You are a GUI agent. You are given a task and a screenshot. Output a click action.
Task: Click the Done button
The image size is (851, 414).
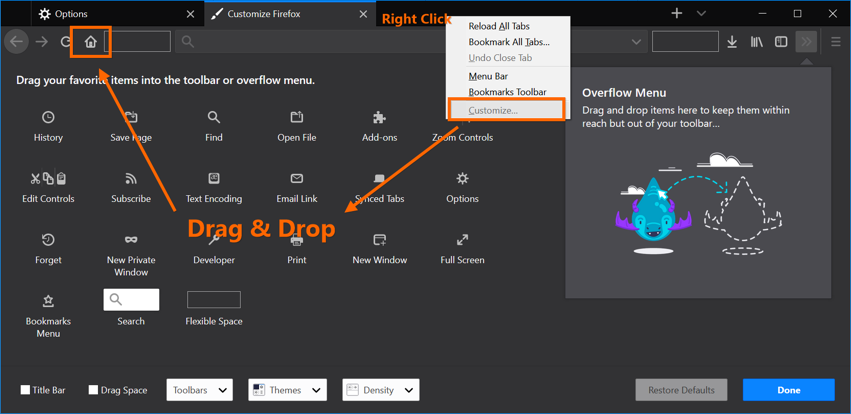pos(788,390)
